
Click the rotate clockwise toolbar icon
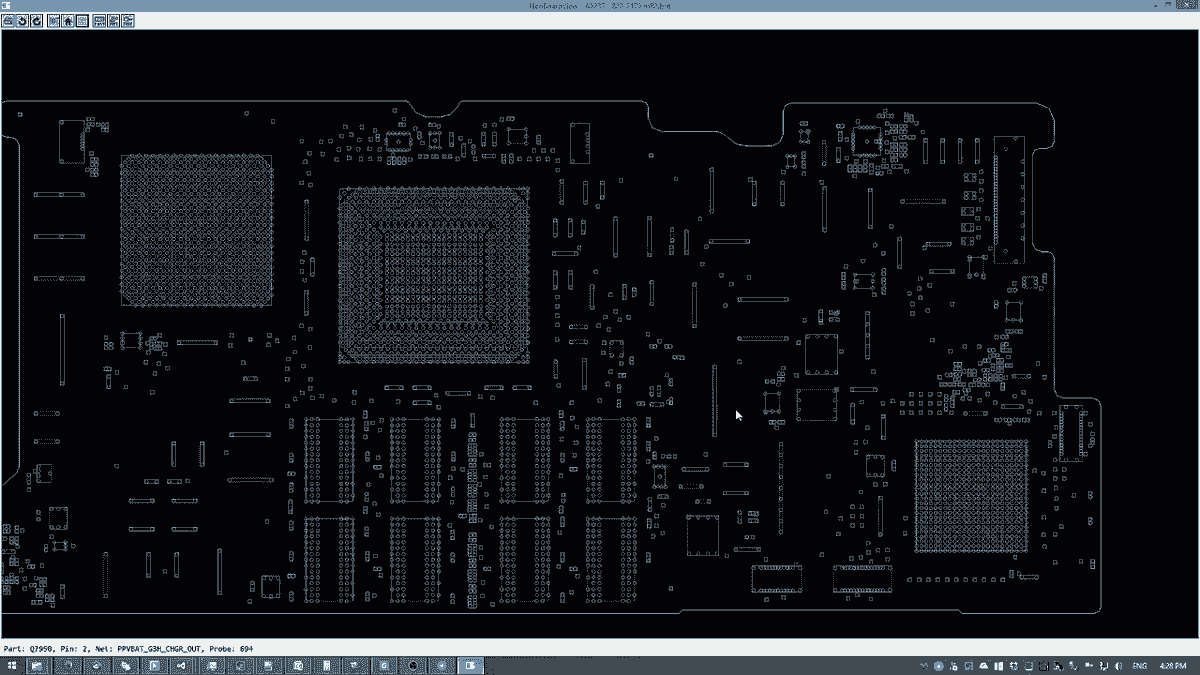point(36,20)
